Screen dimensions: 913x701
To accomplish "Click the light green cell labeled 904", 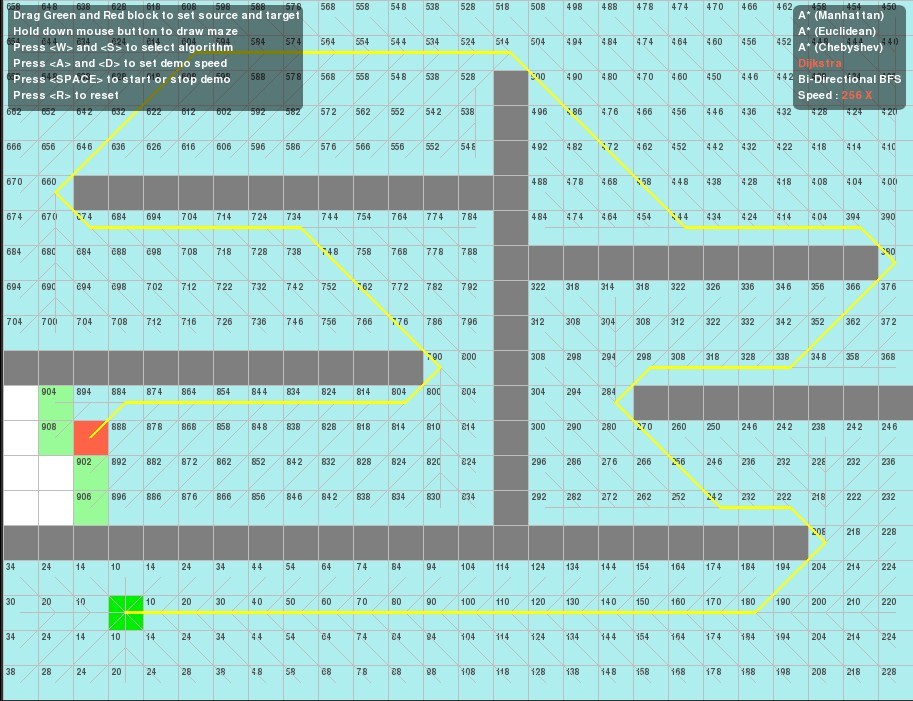I will click(56, 403).
